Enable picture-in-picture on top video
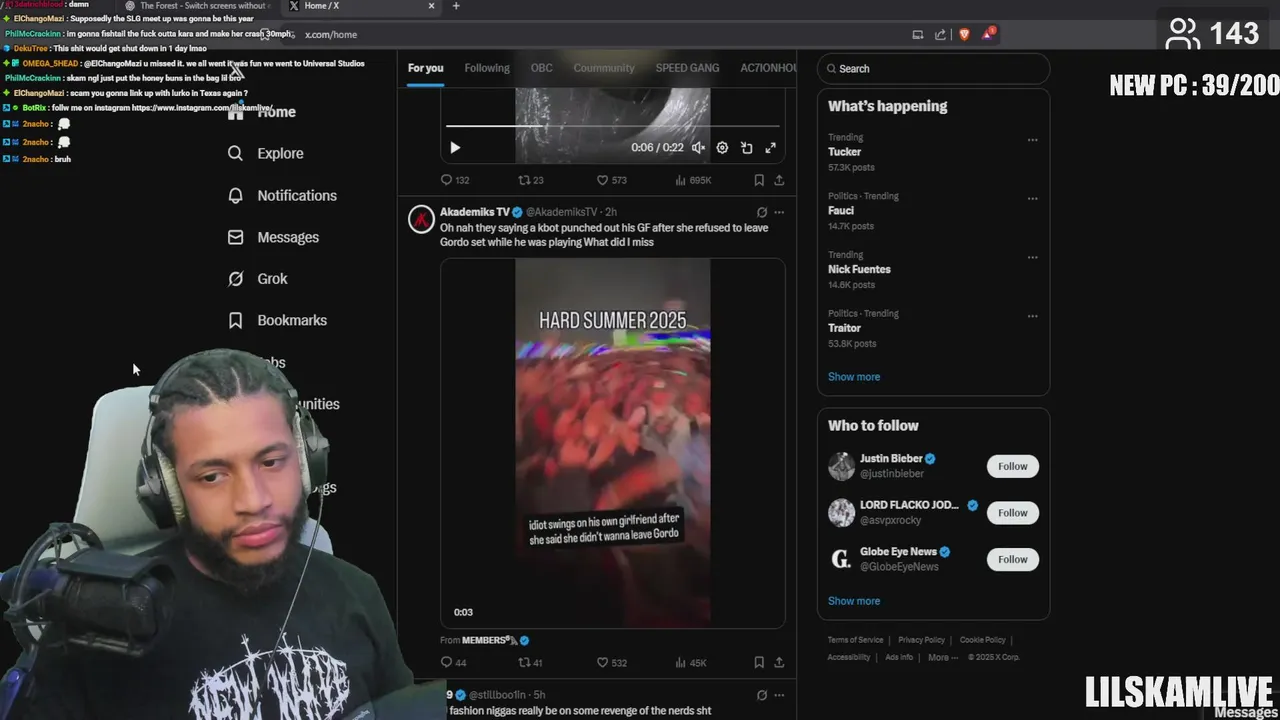 pyautogui.click(x=746, y=148)
